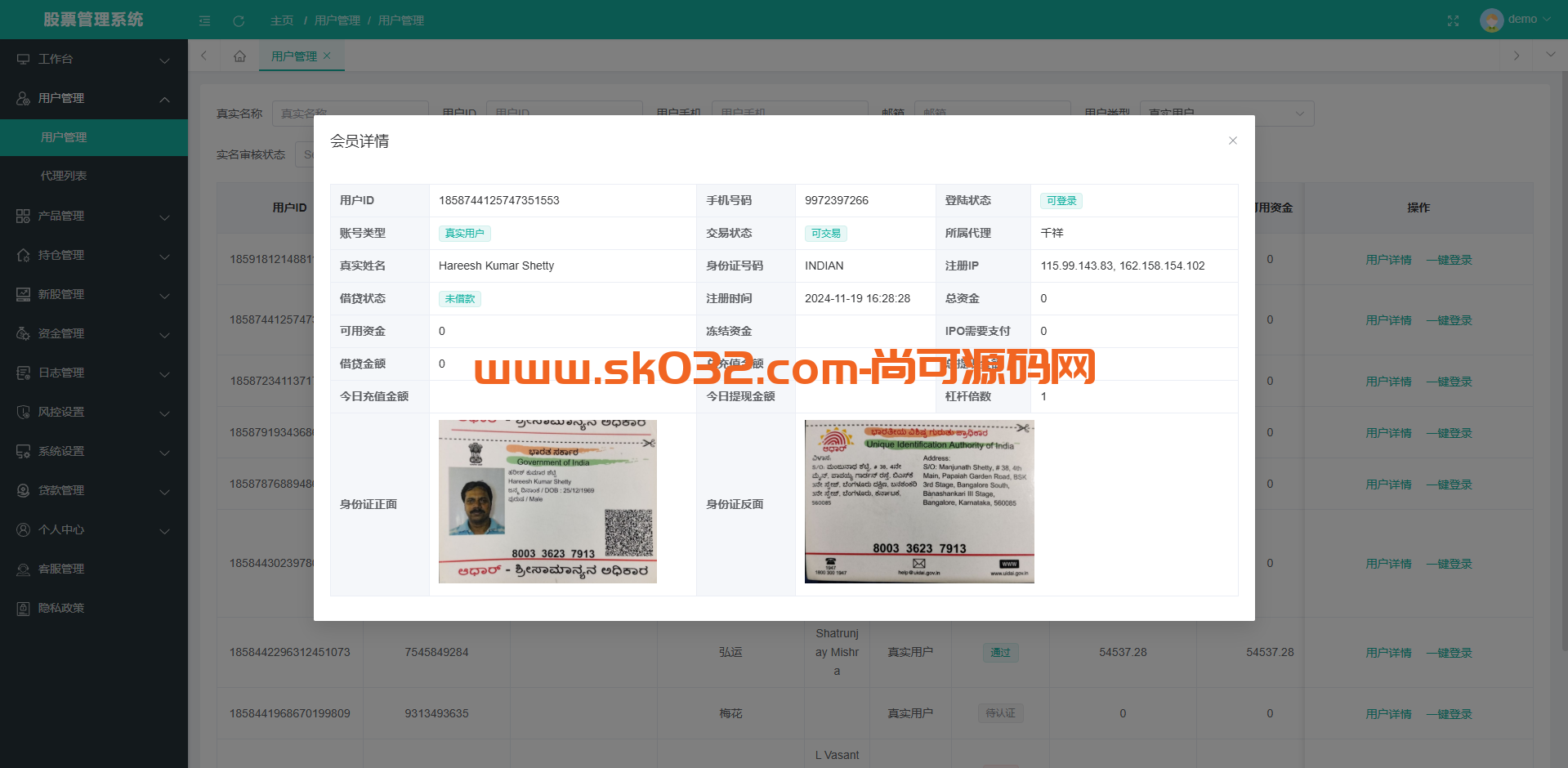This screenshot has width=1568, height=768.
Task: Click the 个人中心 user icon
Action: click(23, 529)
